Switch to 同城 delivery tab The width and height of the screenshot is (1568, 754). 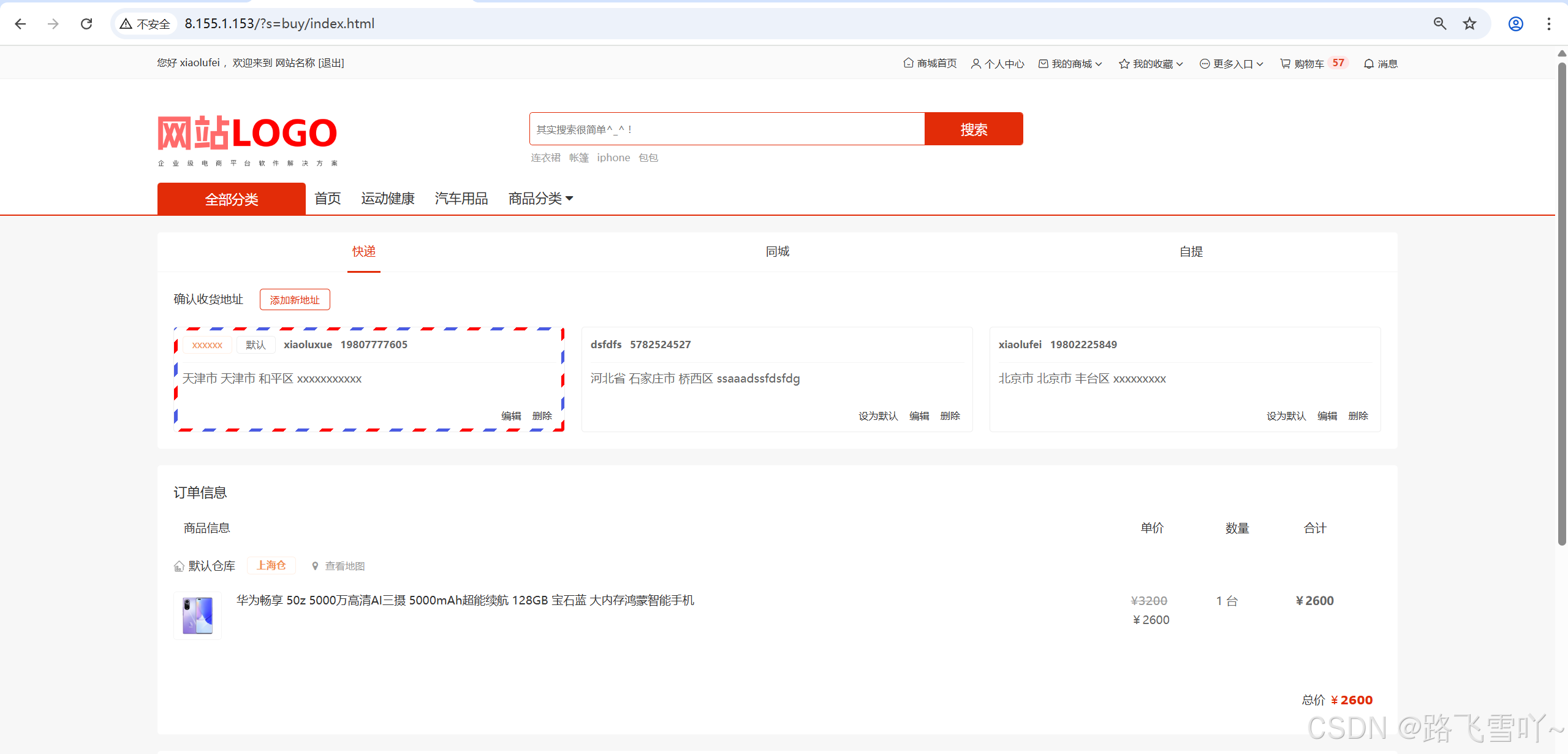click(777, 252)
